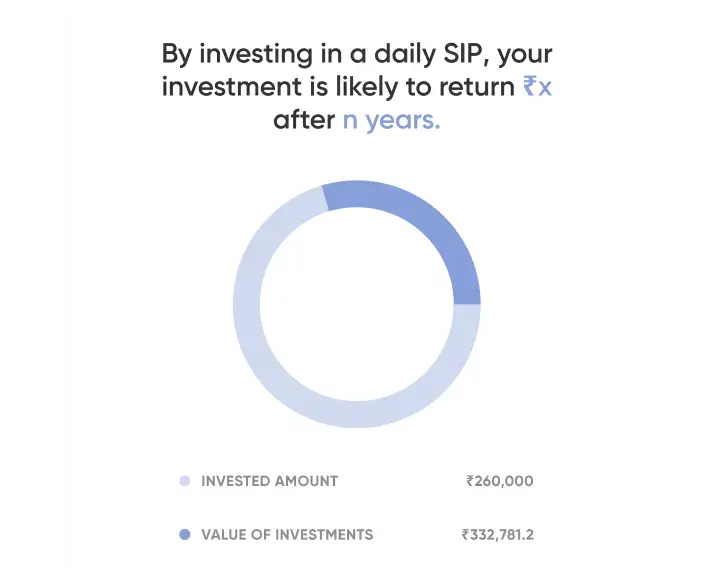Click the ₹332,781.2 investment value figure
This screenshot has width=717, height=583.
(x=498, y=535)
